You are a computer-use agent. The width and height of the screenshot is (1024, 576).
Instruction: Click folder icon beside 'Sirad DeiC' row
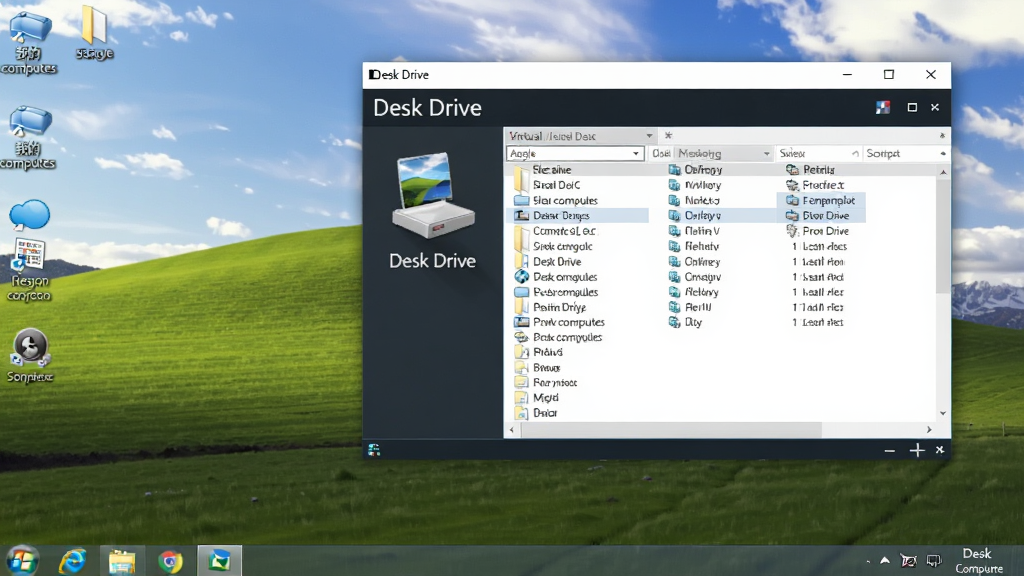pos(521,185)
